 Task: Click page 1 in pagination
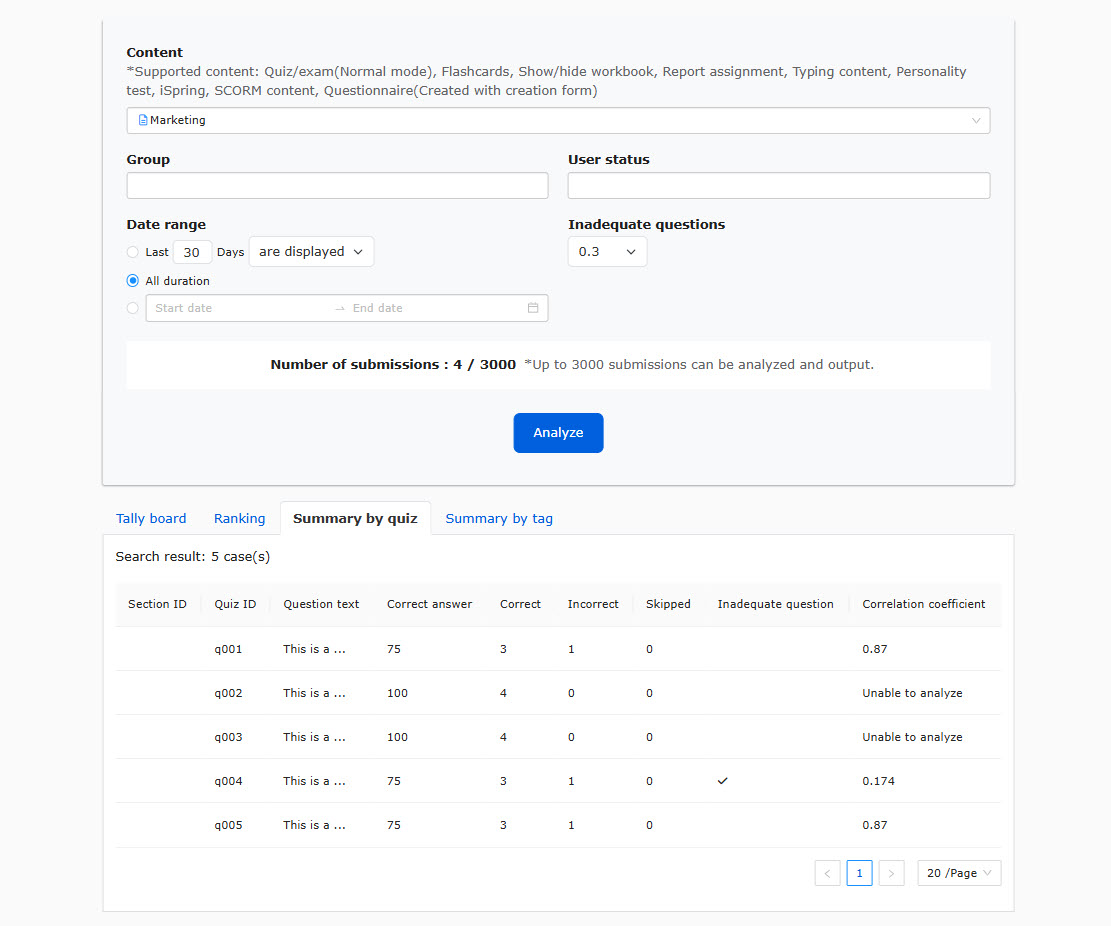(859, 873)
